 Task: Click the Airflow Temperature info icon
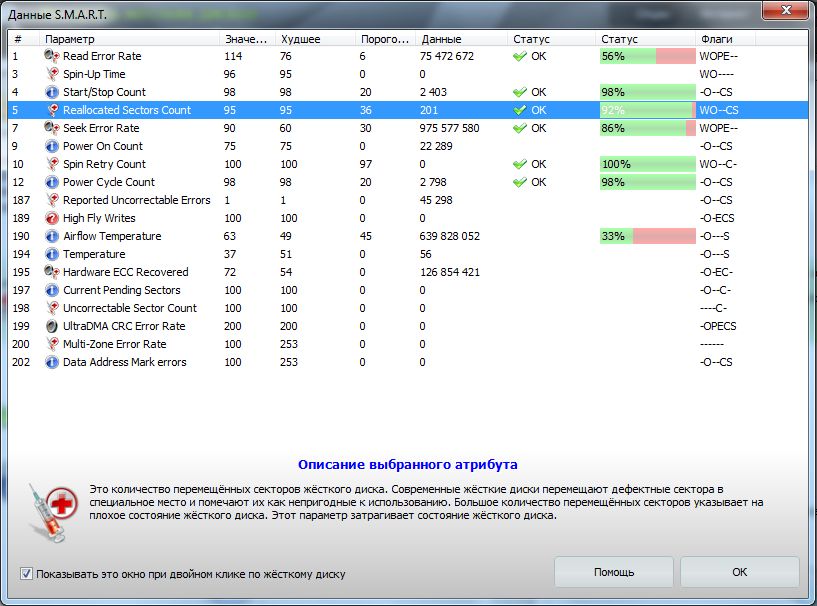[52, 236]
